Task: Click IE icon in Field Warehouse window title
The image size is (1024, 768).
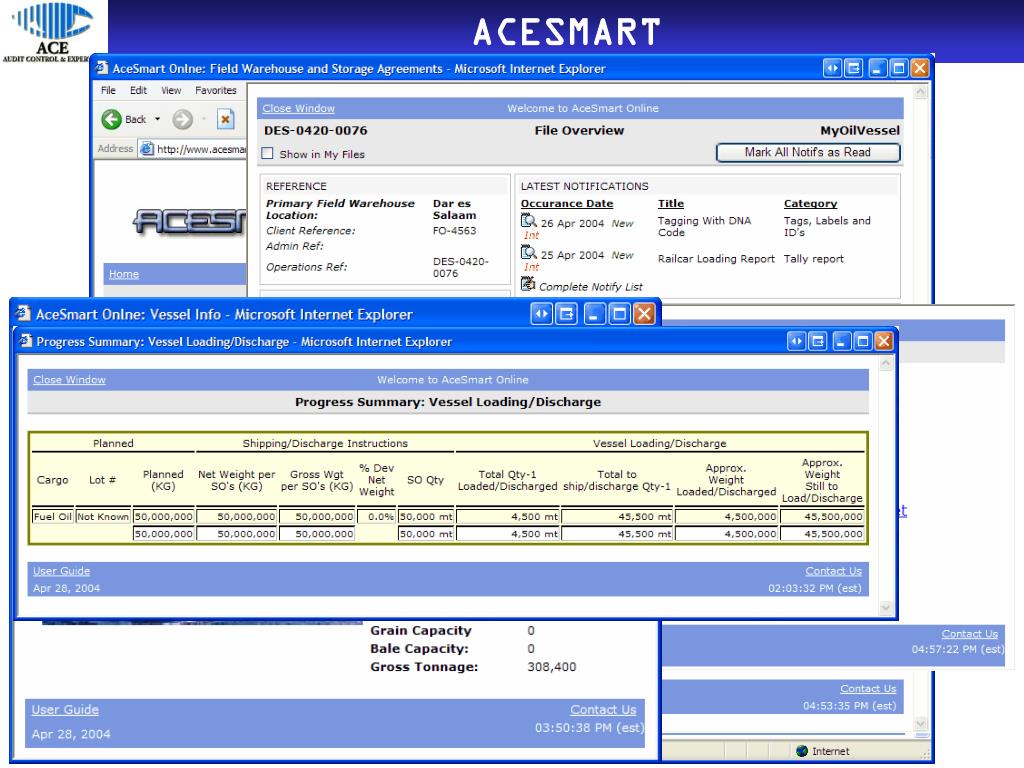Action: [102, 68]
